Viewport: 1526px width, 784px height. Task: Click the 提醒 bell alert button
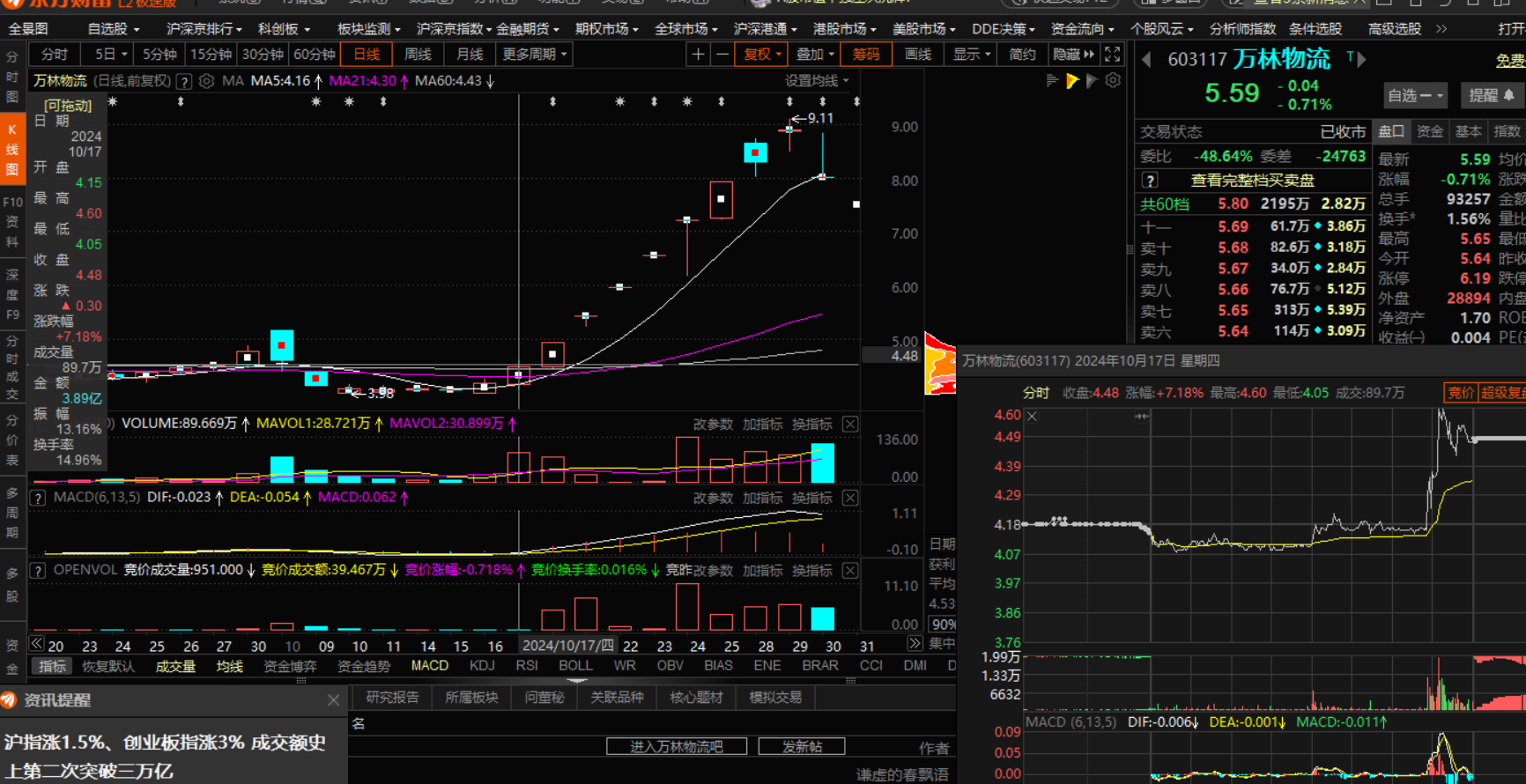tap(1491, 95)
